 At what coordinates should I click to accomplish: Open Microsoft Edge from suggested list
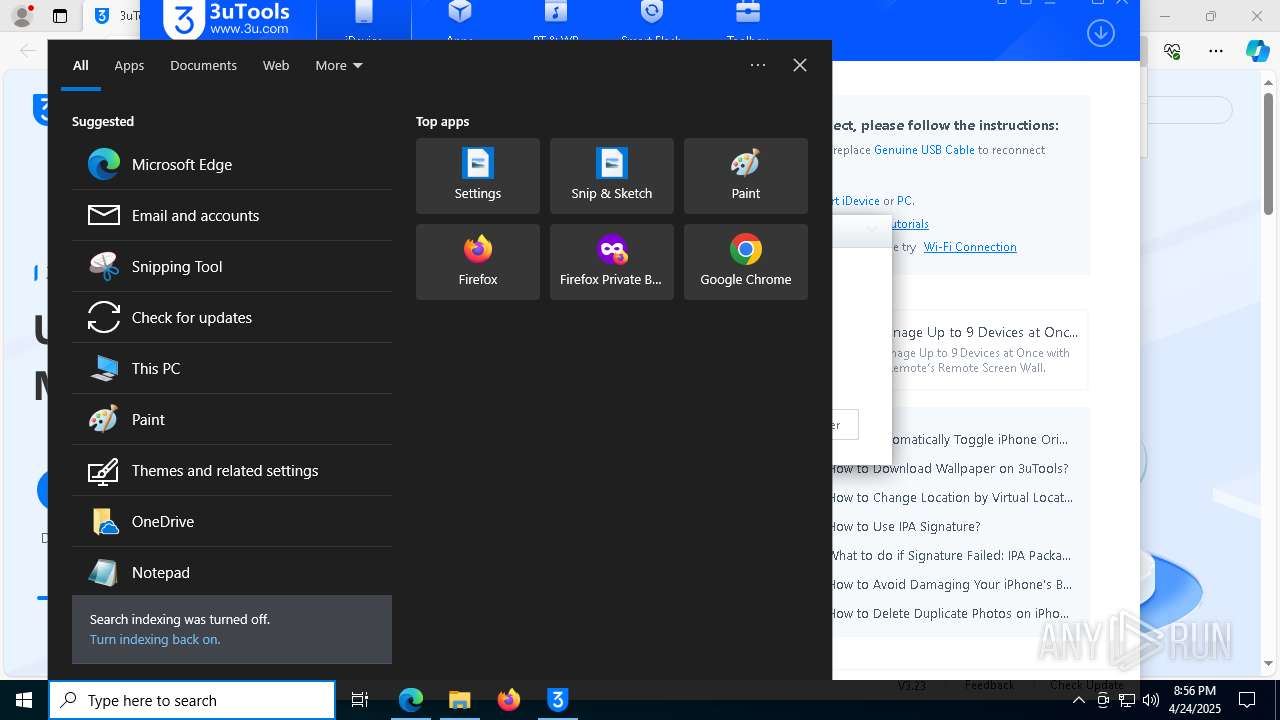tap(232, 164)
